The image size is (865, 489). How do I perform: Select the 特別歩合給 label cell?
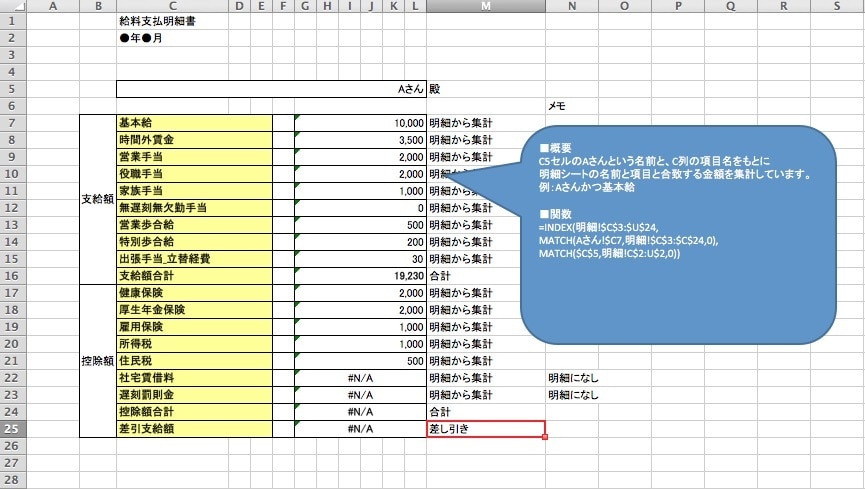pos(194,242)
